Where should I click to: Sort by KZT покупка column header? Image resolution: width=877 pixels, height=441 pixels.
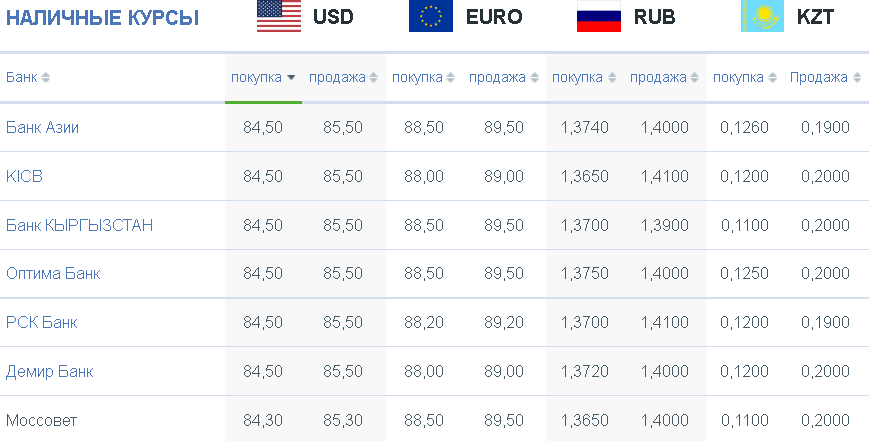(738, 77)
